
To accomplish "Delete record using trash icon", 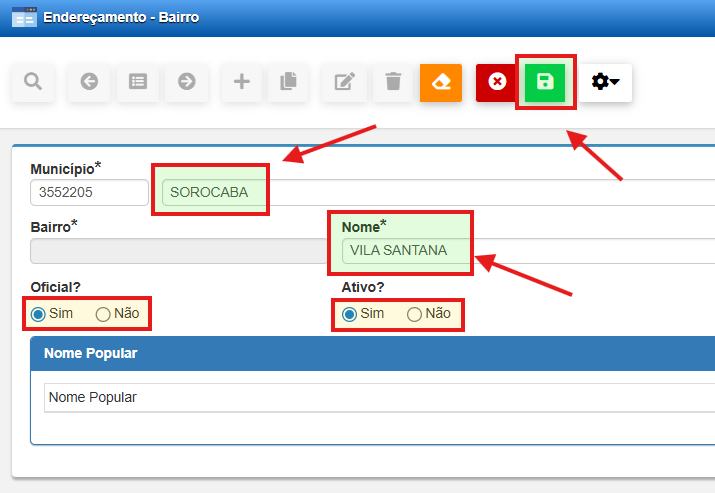I will point(393,82).
